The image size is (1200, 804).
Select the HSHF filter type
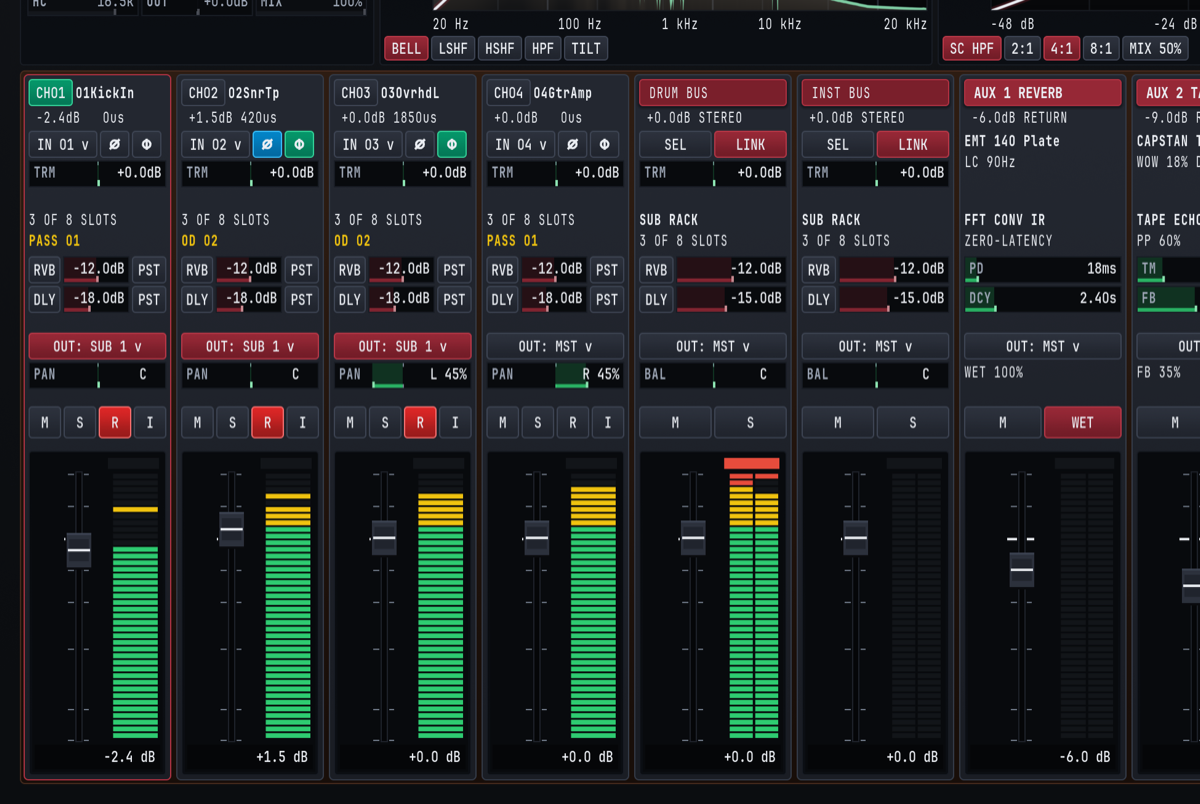498,48
